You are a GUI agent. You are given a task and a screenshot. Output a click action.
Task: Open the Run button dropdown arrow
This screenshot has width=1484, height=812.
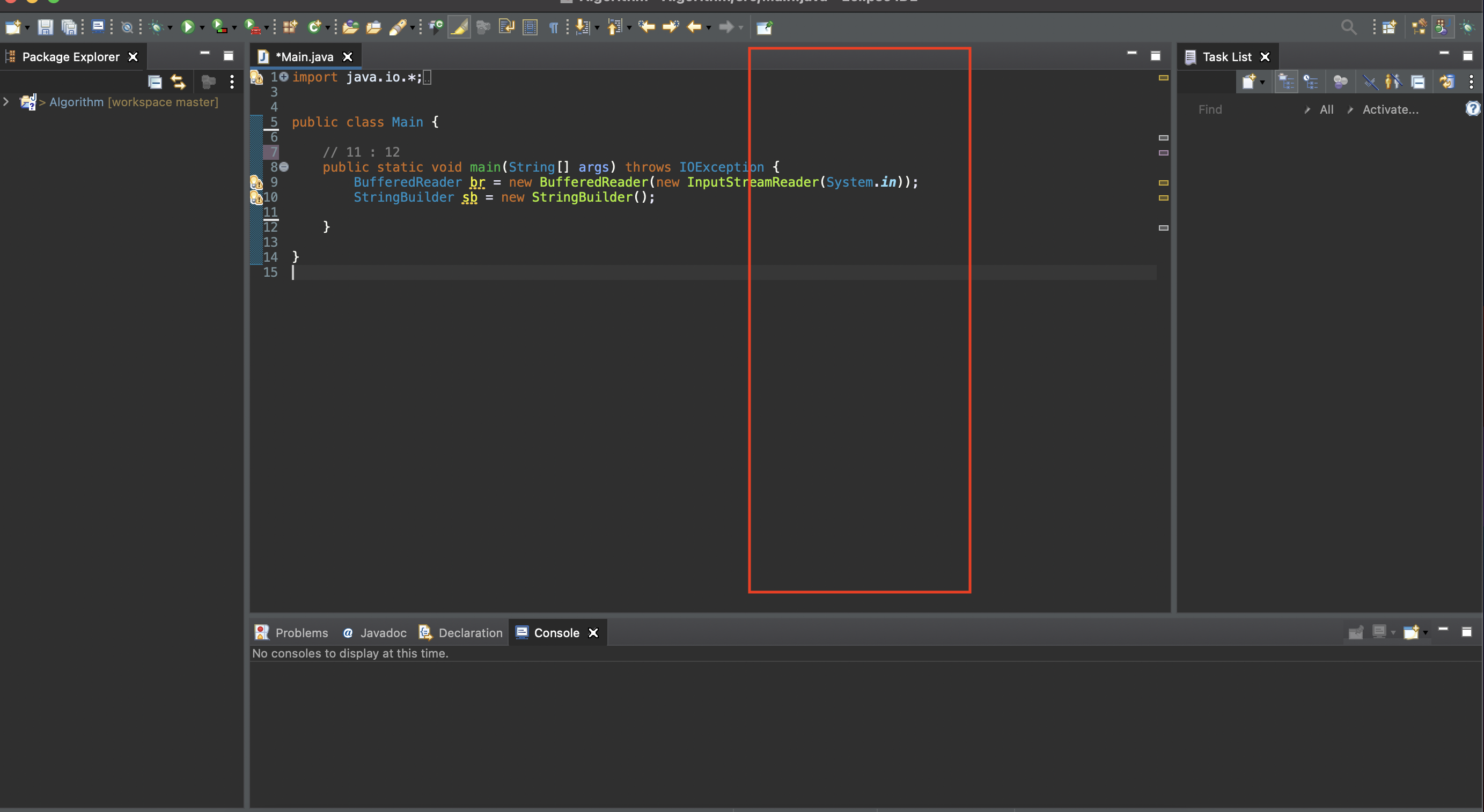(202, 28)
